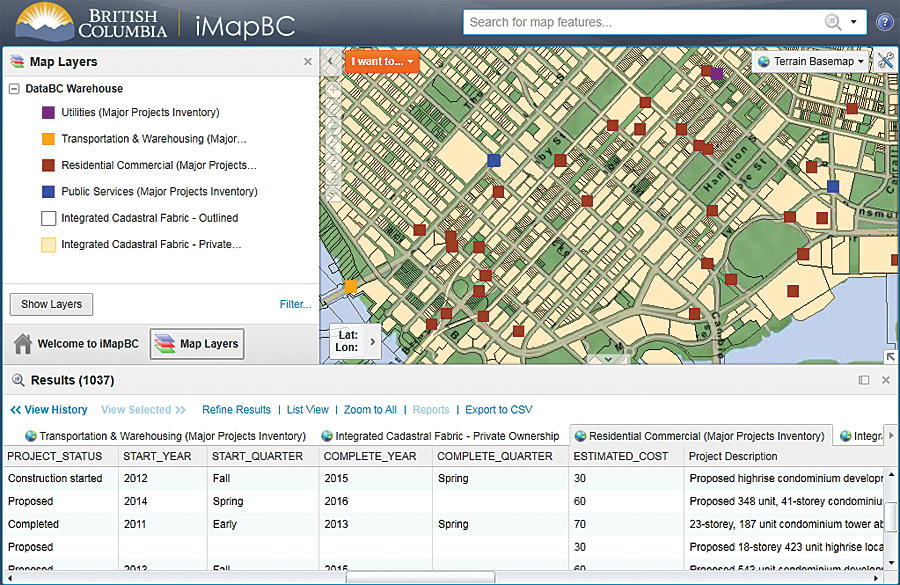This screenshot has height=585, width=900.
Task: Open Reports link
Action: (431, 410)
